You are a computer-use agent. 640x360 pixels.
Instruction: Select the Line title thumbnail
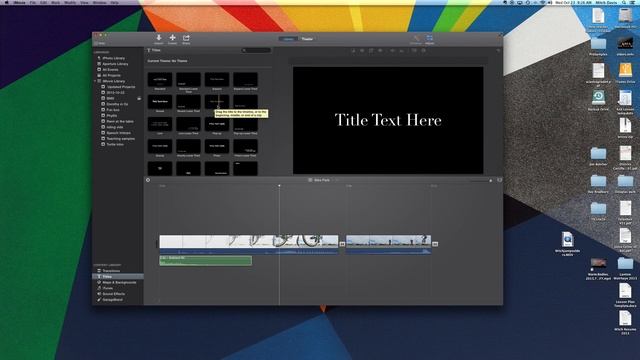[160, 124]
